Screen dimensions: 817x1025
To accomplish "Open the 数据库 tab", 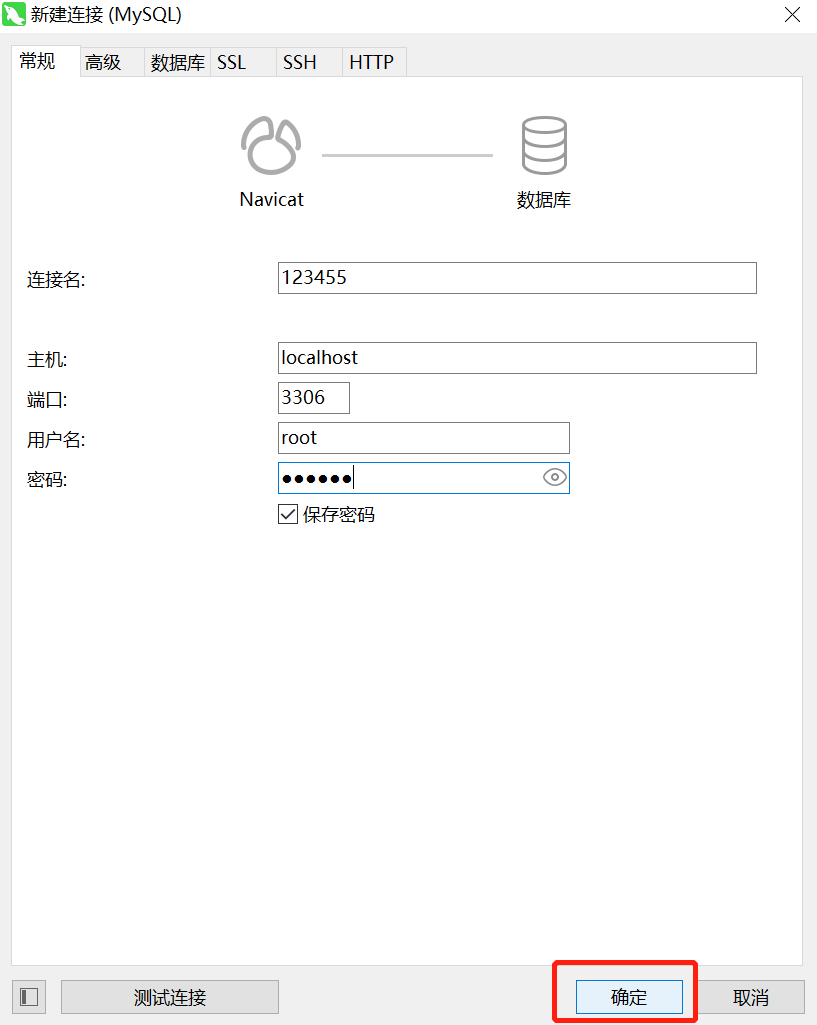I will [177, 62].
